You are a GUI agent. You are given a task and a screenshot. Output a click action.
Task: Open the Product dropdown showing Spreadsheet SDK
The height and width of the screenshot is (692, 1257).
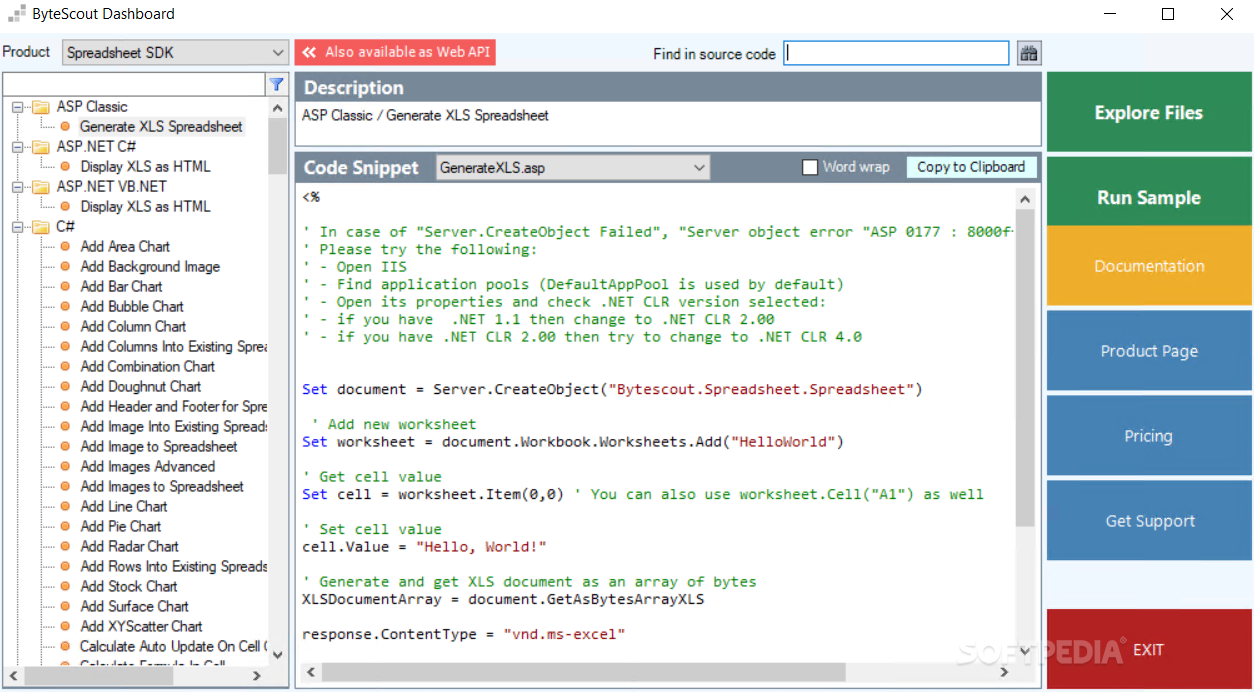[x=176, y=53]
